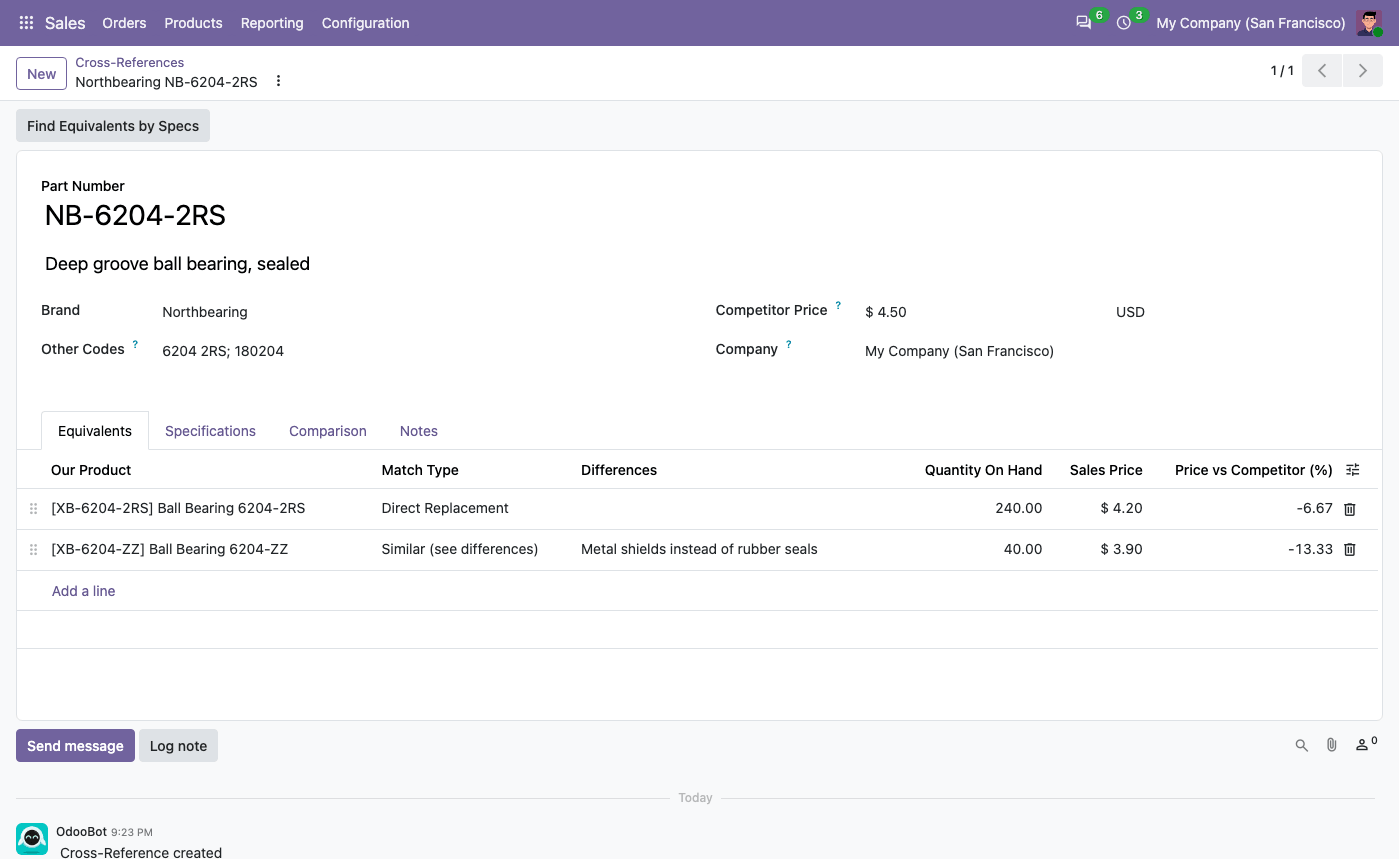The image size is (1399, 859).
Task: Click the Add a line link
Action: (84, 591)
